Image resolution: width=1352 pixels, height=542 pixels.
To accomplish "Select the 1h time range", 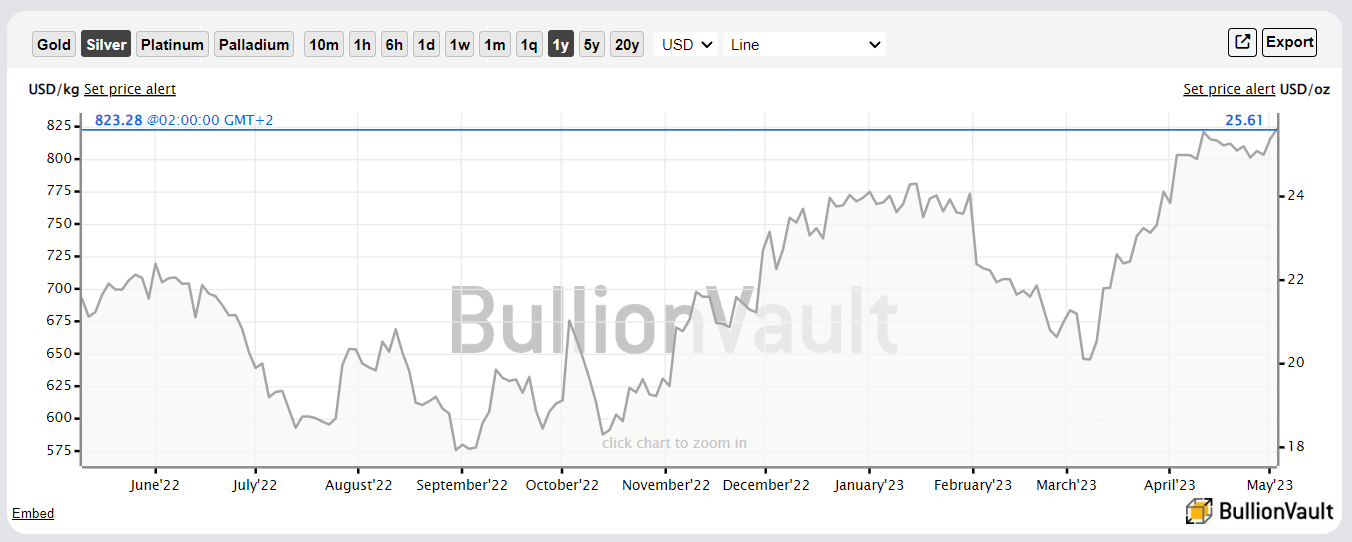I will pos(362,44).
